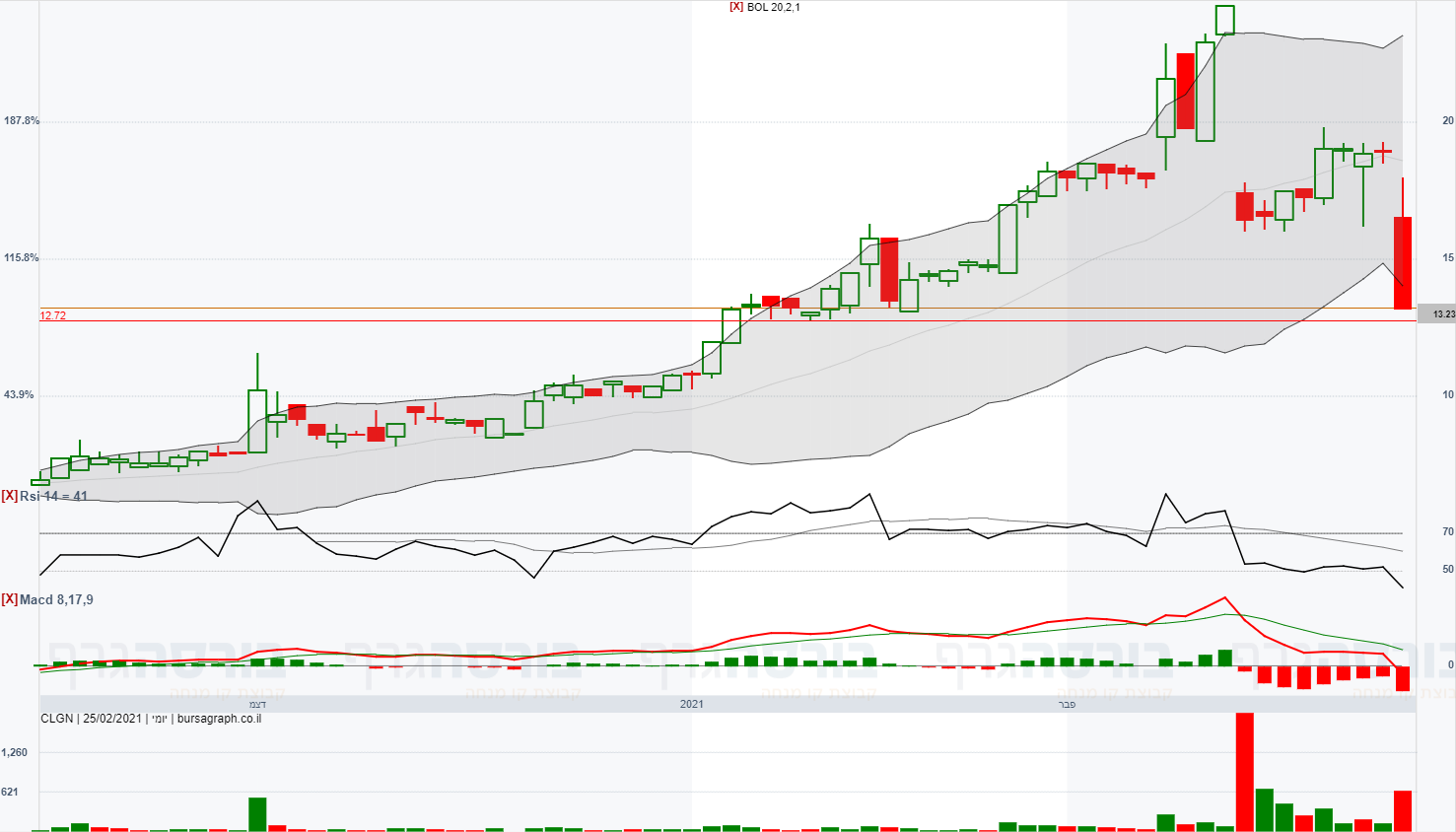Viewport: 1456px width, 832px height.
Task: Click the 187.8% percent axis label
Action: [x=22, y=120]
